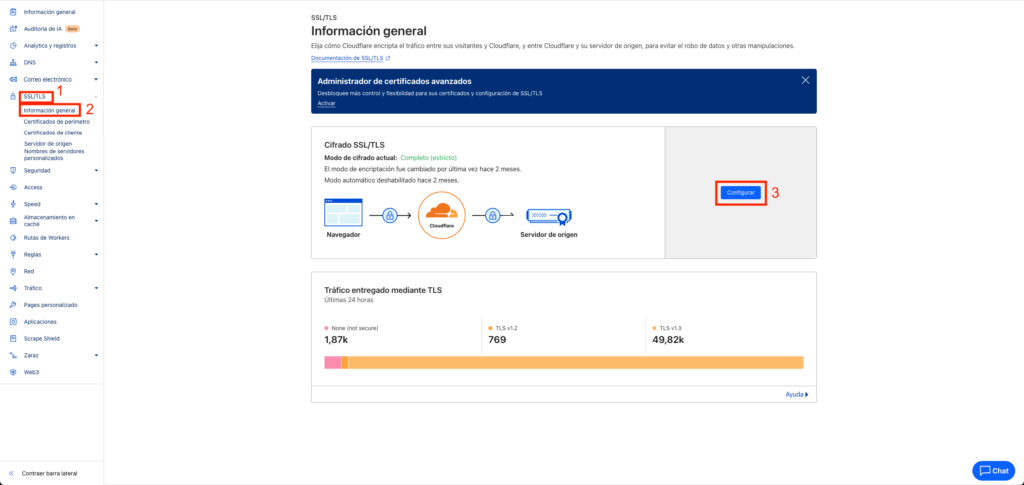Click the Red location pin icon
The width and height of the screenshot is (1024, 485).
pos(13,272)
